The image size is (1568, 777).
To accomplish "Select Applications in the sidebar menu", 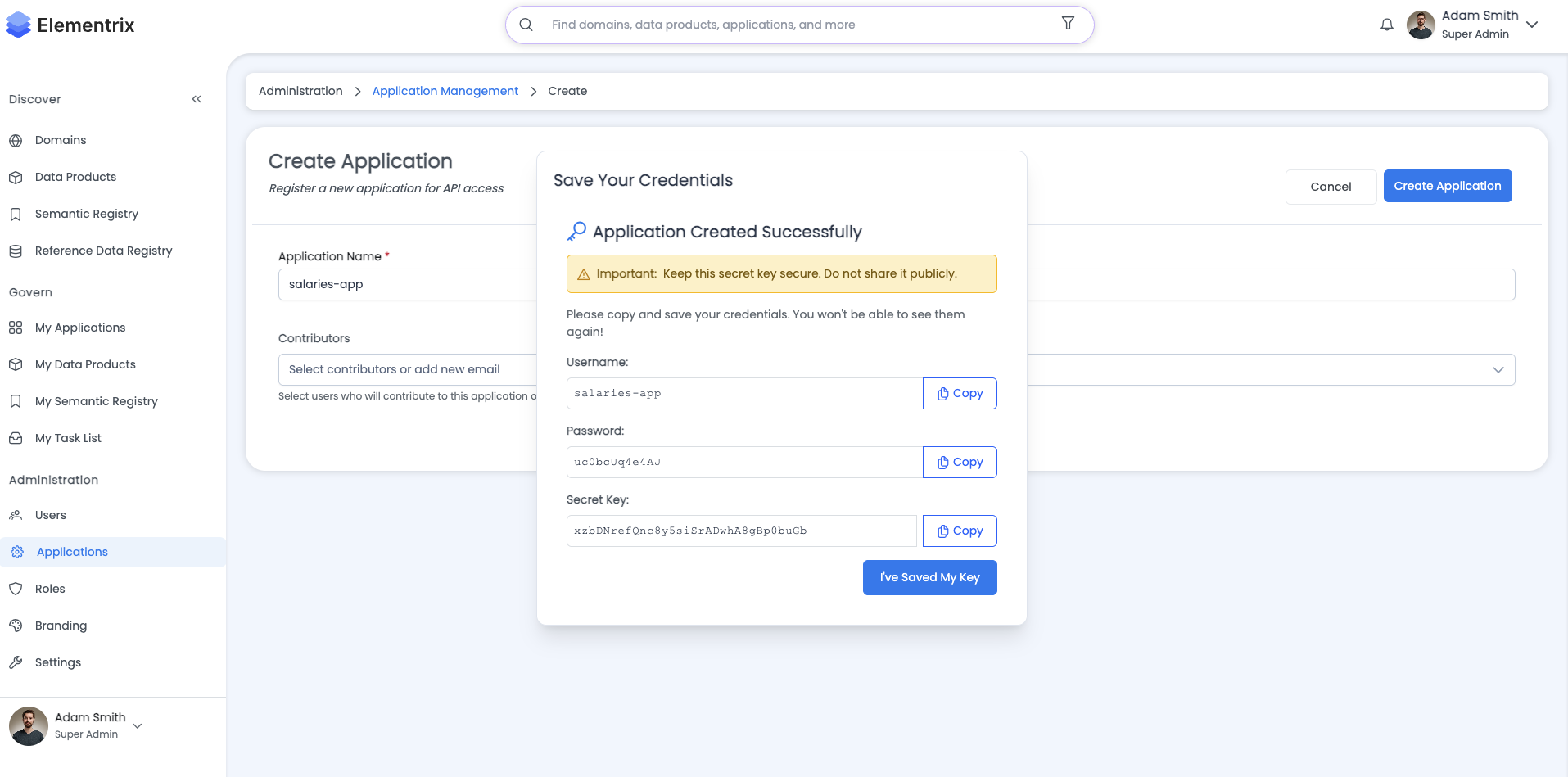I will (x=72, y=551).
